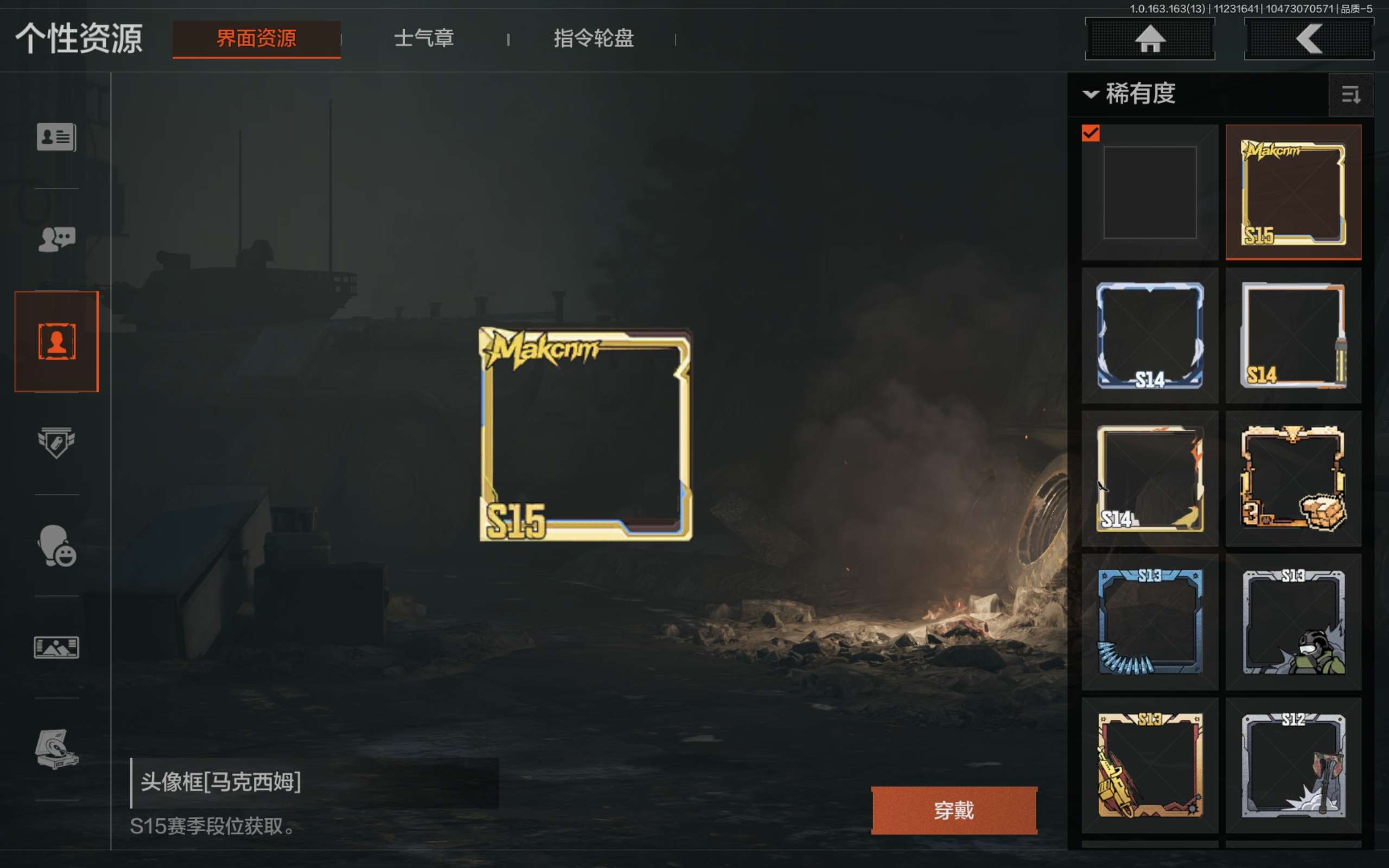Pick the S12 axe avatar frame thumbnail

pos(1293,765)
